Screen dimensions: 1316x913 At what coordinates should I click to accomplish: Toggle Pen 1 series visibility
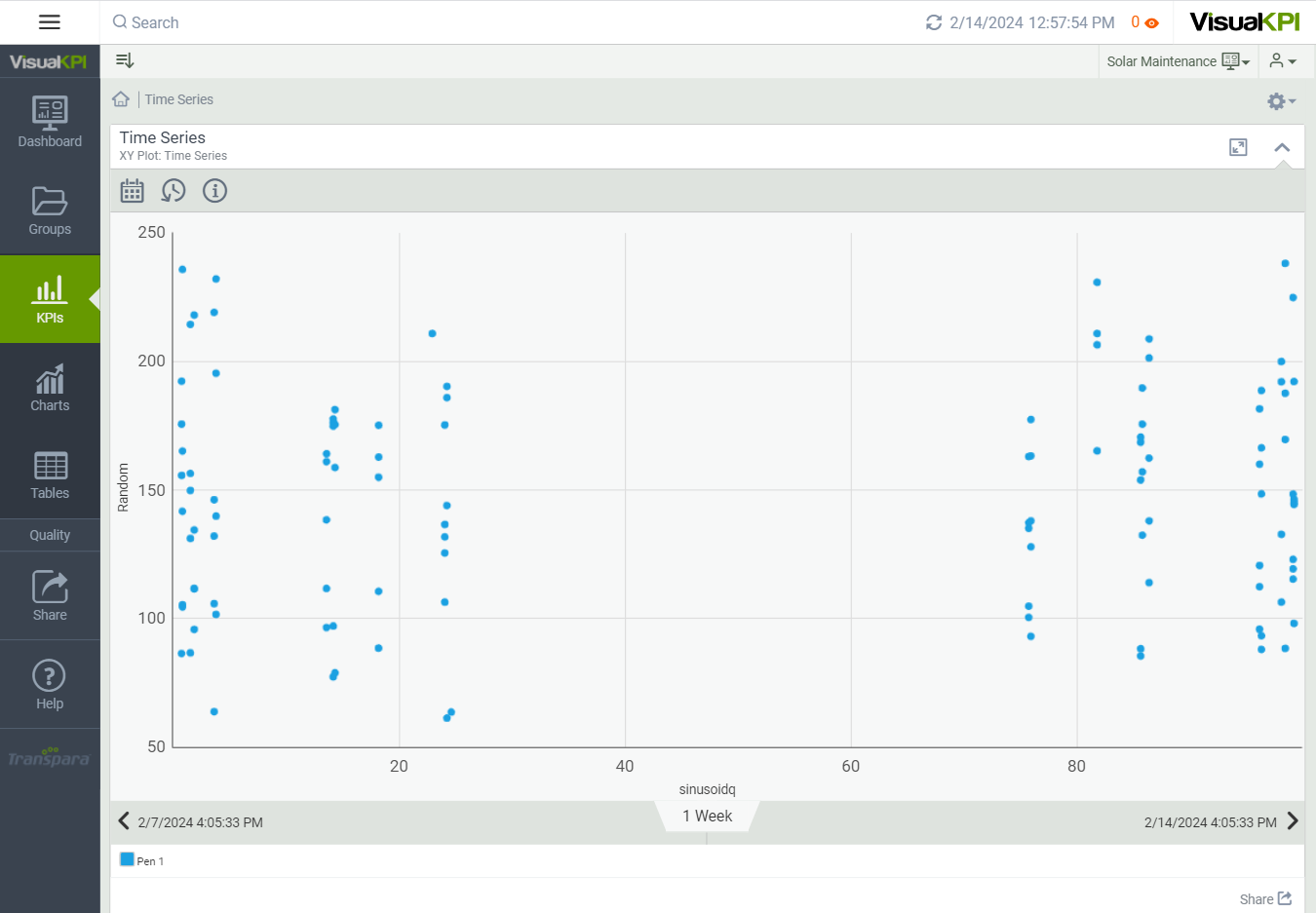click(128, 859)
